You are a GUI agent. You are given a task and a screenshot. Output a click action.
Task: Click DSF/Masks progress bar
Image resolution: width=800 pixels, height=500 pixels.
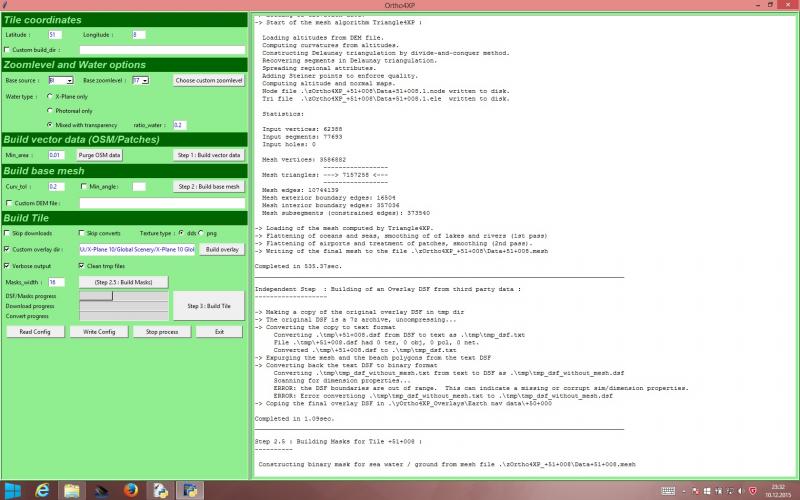click(x=123, y=296)
